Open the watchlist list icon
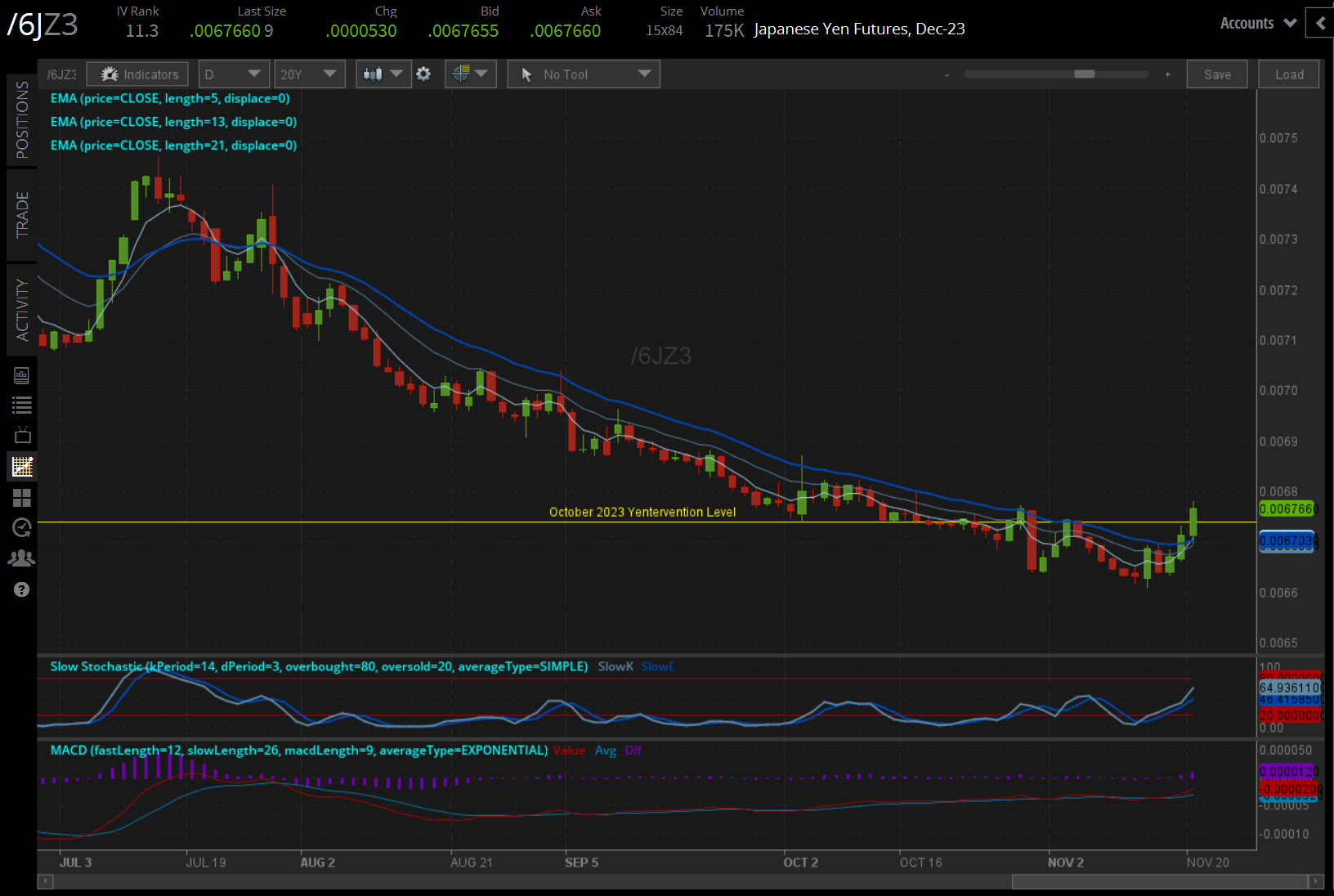This screenshot has height=896, width=1334. [21, 405]
